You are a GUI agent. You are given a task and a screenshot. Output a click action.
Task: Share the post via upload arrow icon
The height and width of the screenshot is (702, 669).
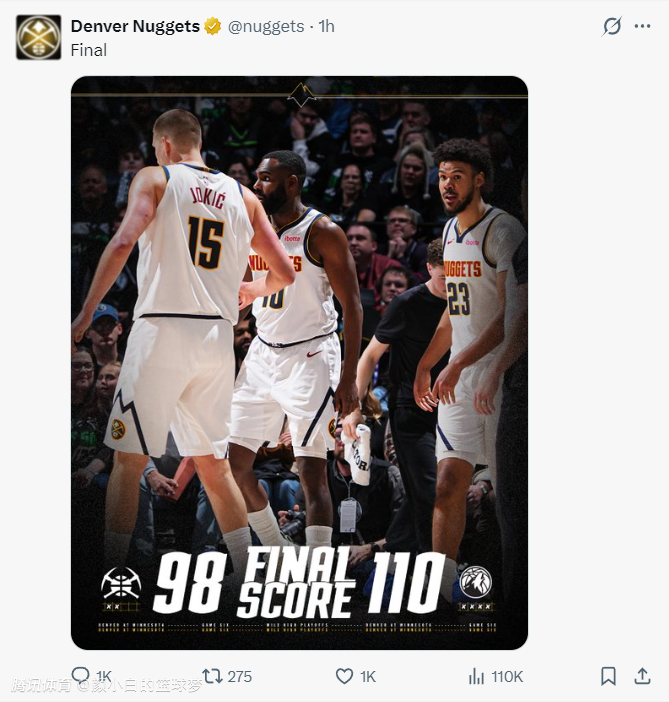[642, 676]
